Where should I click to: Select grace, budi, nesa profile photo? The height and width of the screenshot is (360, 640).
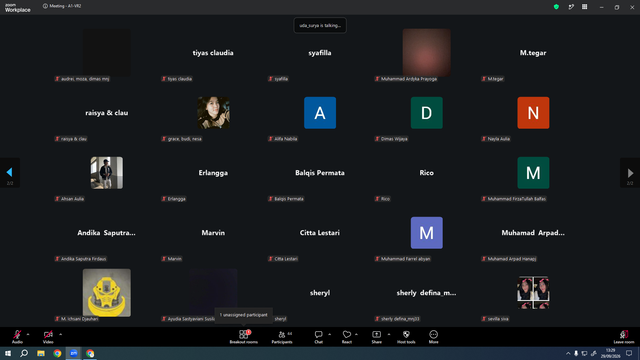(x=213, y=113)
